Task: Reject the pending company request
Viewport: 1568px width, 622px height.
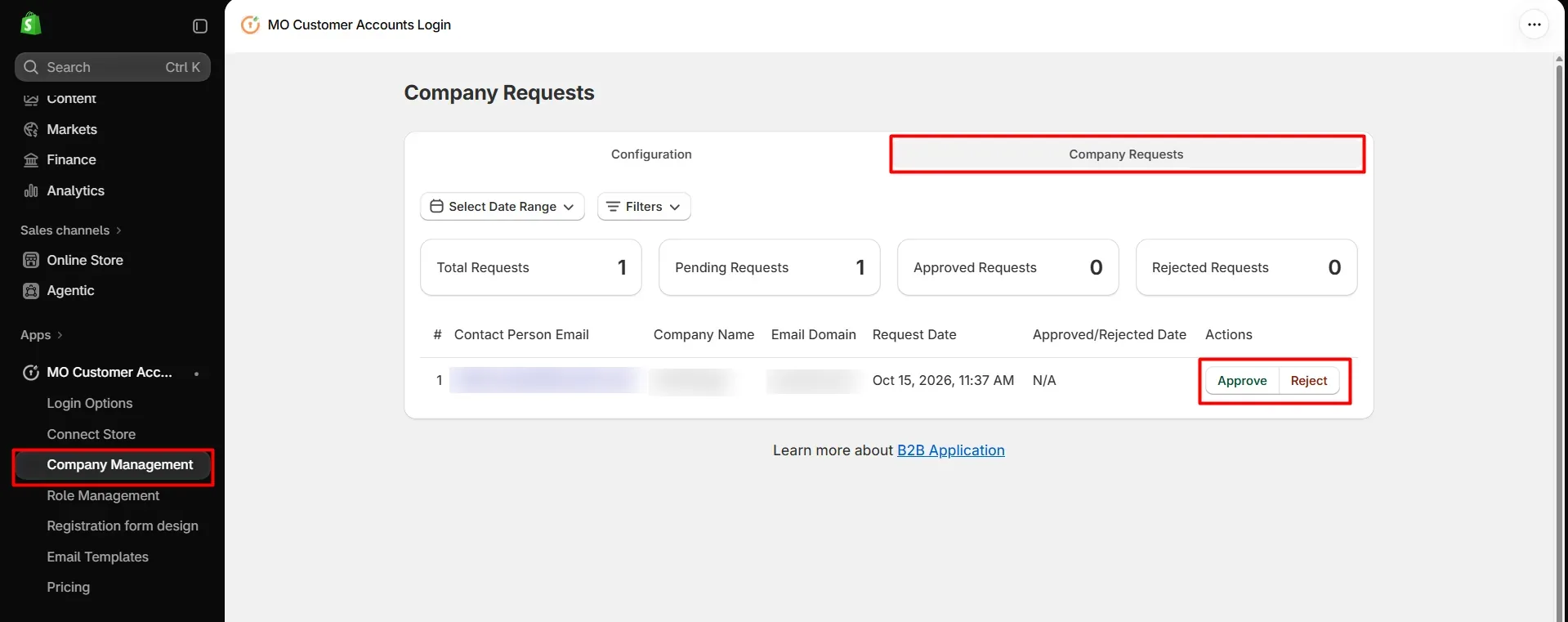Action: (1308, 380)
